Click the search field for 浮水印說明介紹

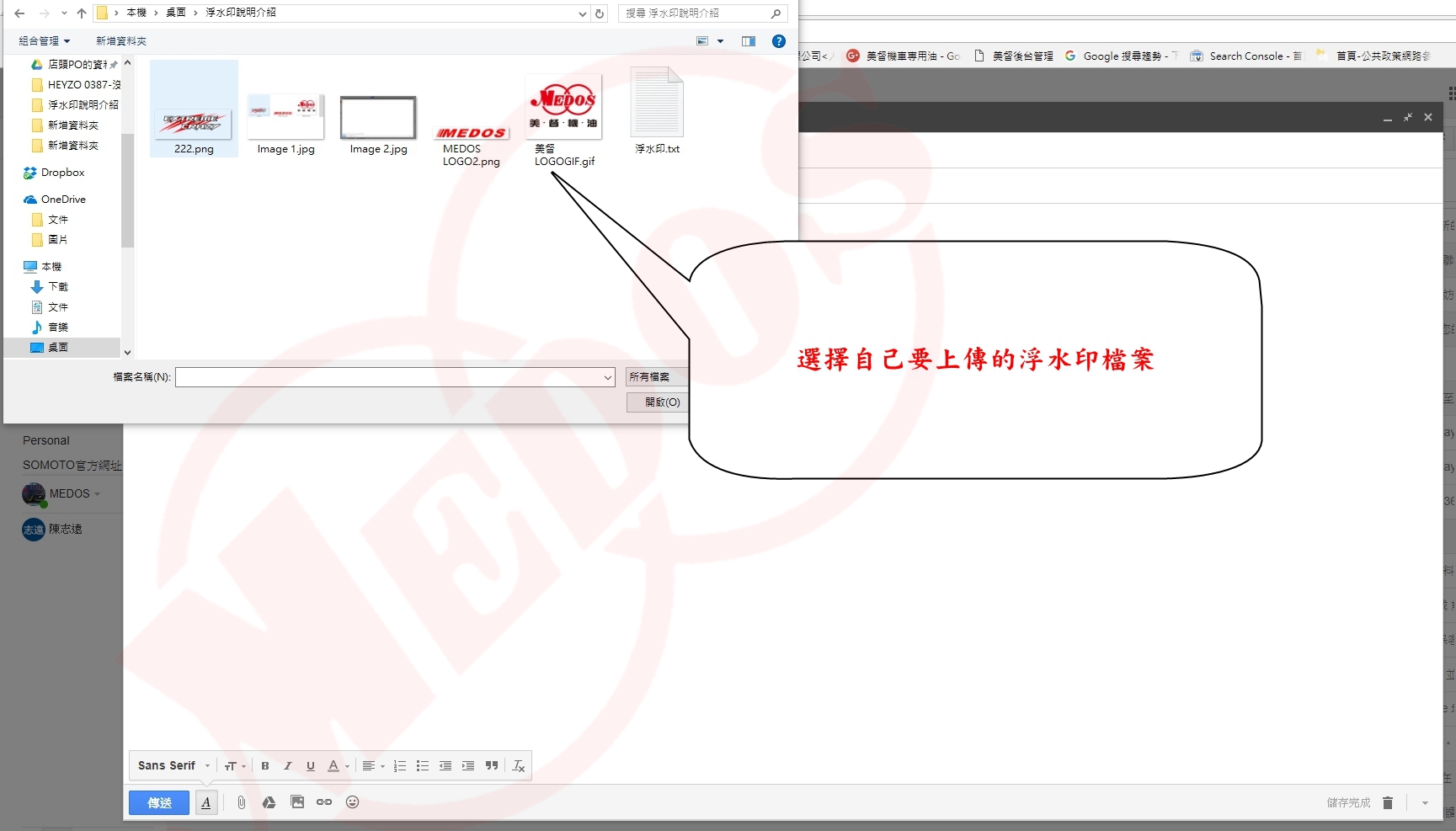click(702, 13)
